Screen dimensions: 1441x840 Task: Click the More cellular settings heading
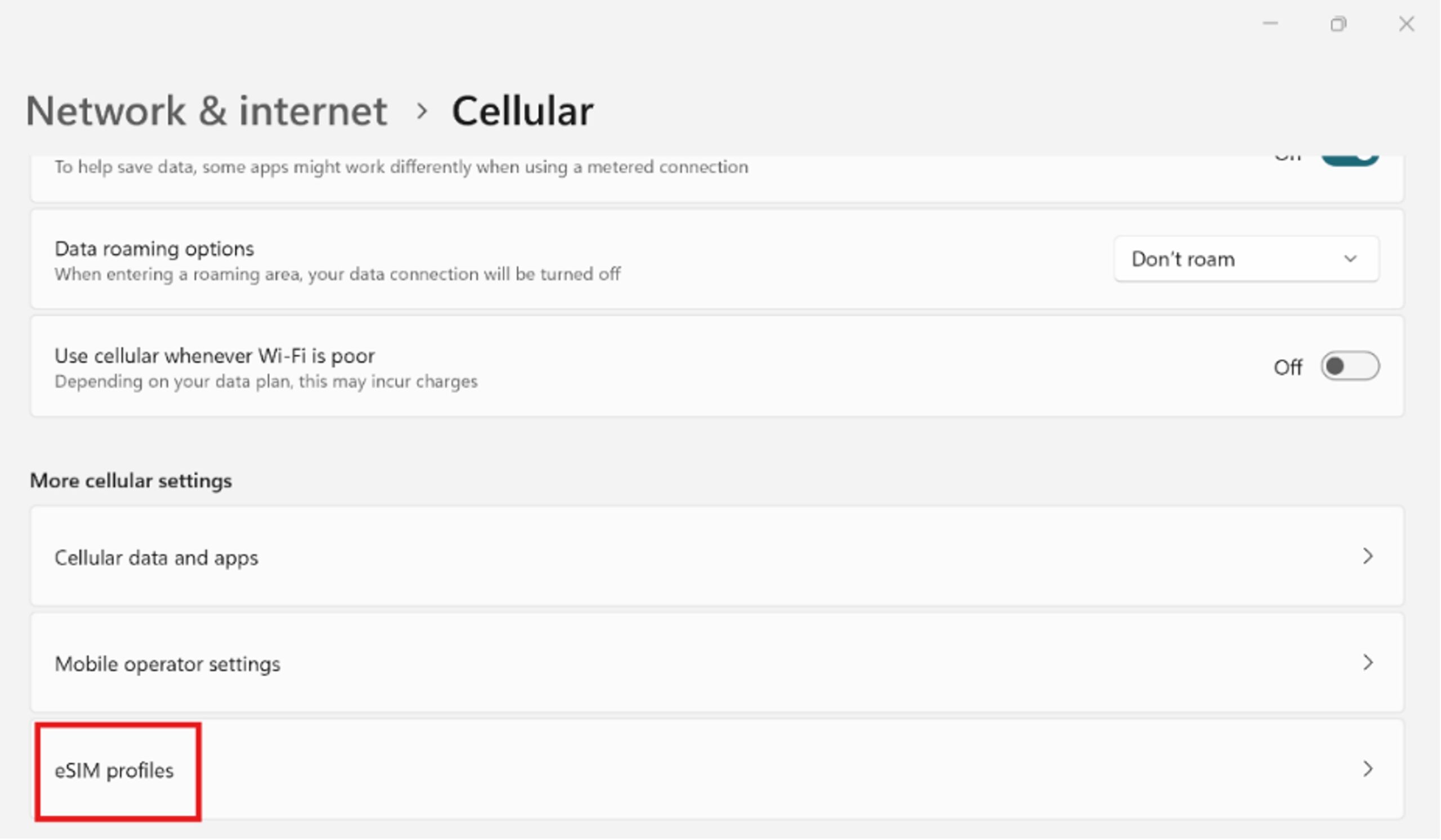pyautogui.click(x=131, y=481)
